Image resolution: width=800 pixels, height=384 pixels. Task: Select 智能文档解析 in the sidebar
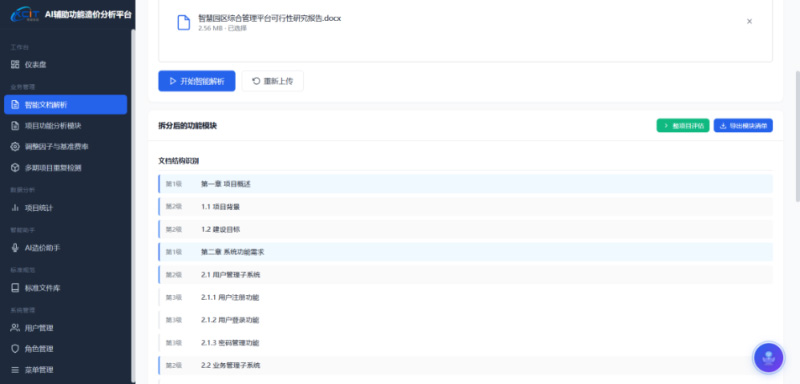(x=65, y=105)
